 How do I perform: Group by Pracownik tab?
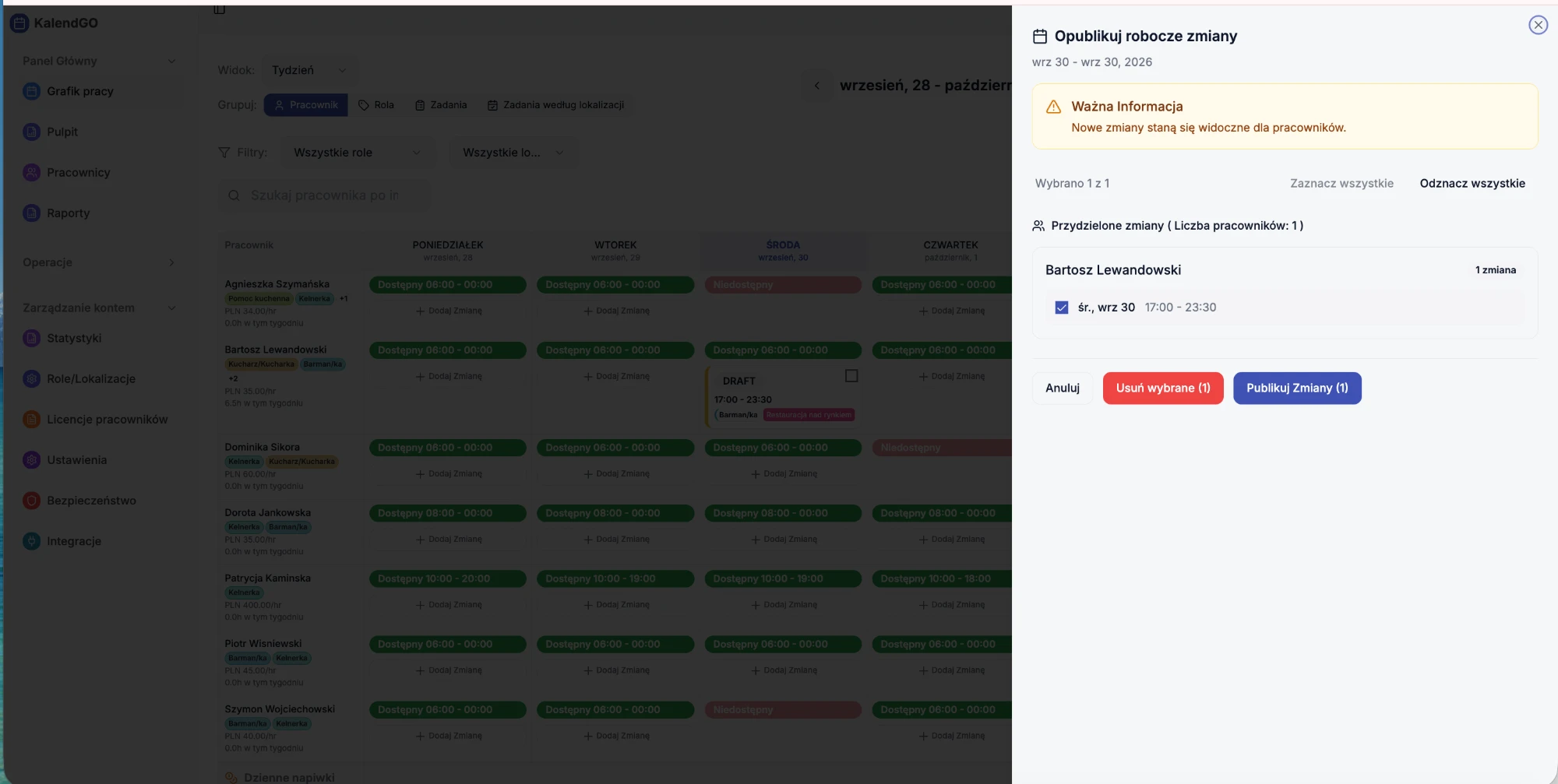point(306,105)
